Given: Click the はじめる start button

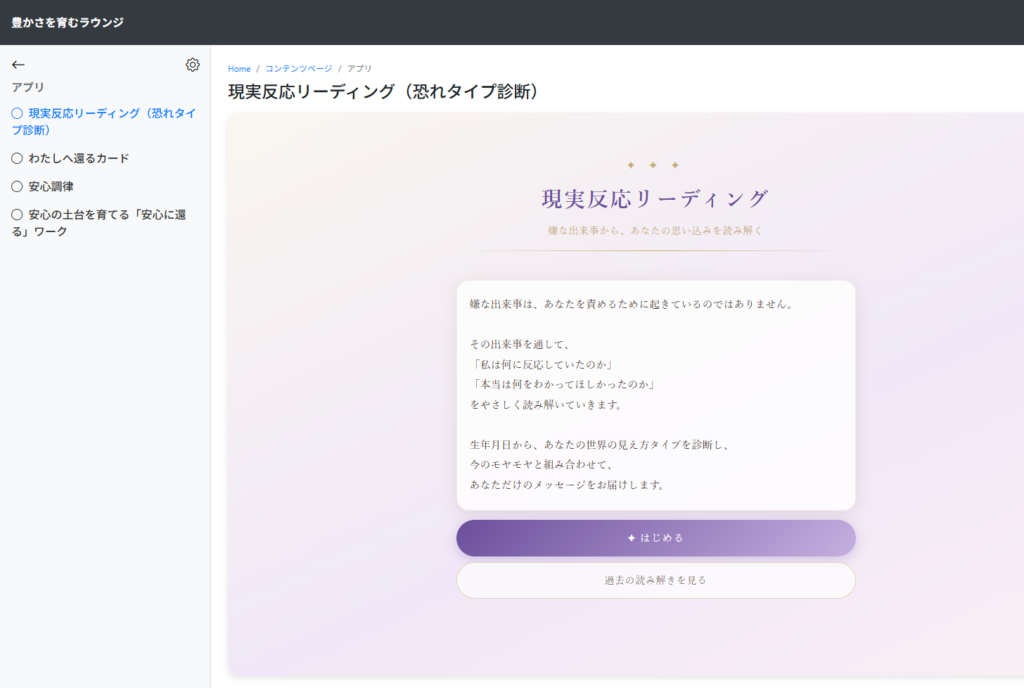Looking at the screenshot, I should click(x=656, y=538).
